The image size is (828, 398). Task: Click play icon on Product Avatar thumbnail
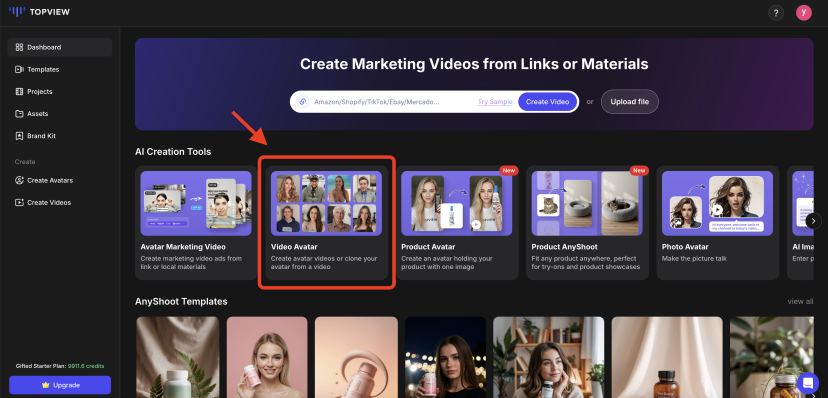476,224
